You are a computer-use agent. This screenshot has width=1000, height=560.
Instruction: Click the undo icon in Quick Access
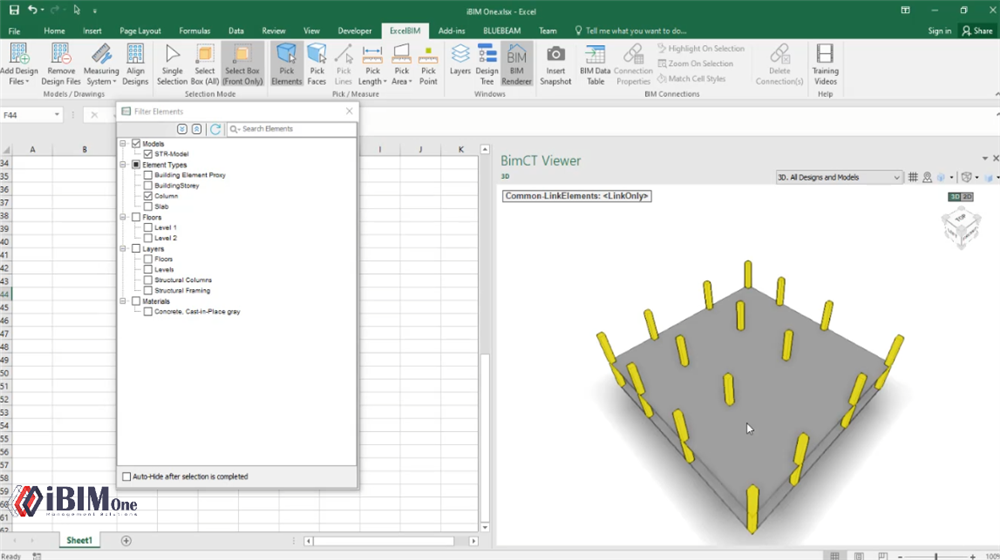[x=32, y=10]
